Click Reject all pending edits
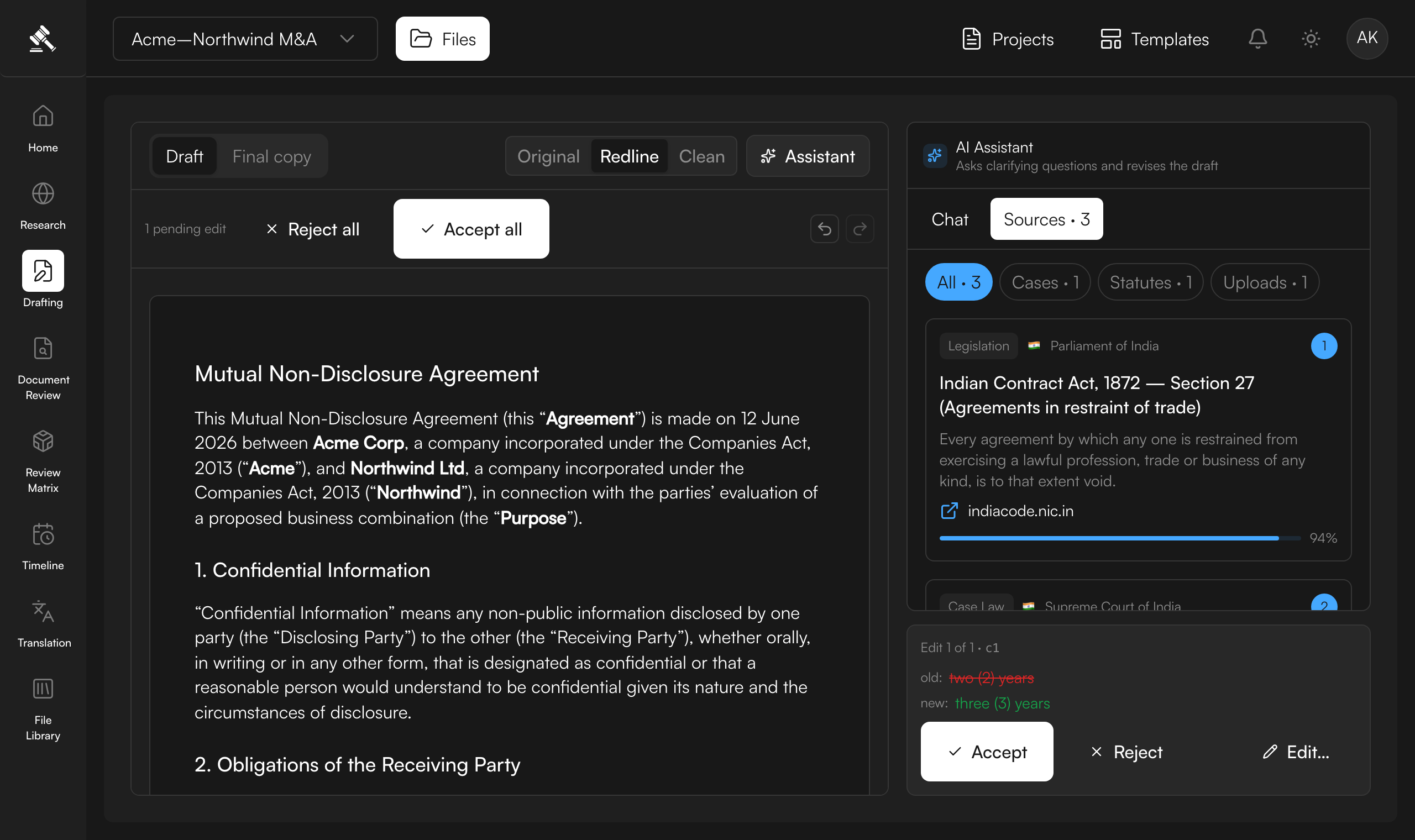 pos(312,229)
